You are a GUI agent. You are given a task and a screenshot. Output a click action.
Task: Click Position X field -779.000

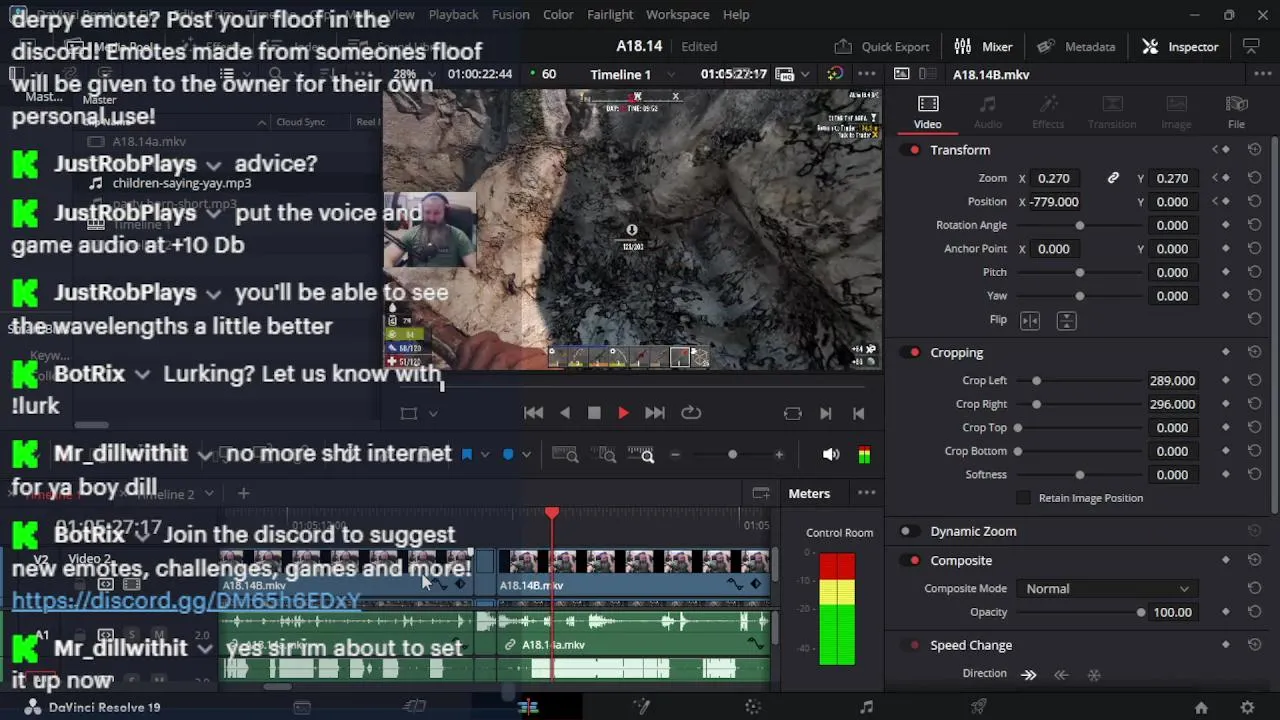pos(1055,202)
